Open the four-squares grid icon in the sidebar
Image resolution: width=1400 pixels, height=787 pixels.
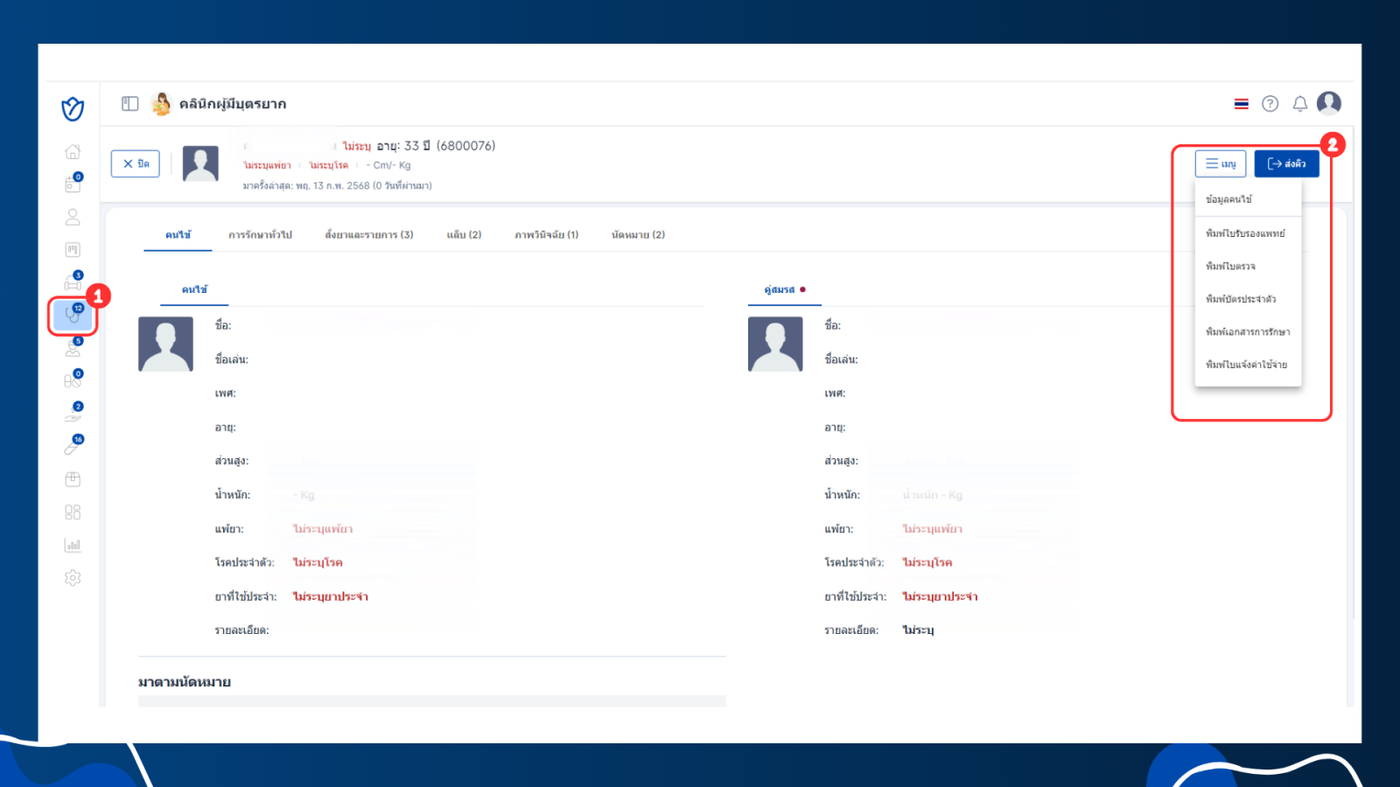tap(72, 512)
